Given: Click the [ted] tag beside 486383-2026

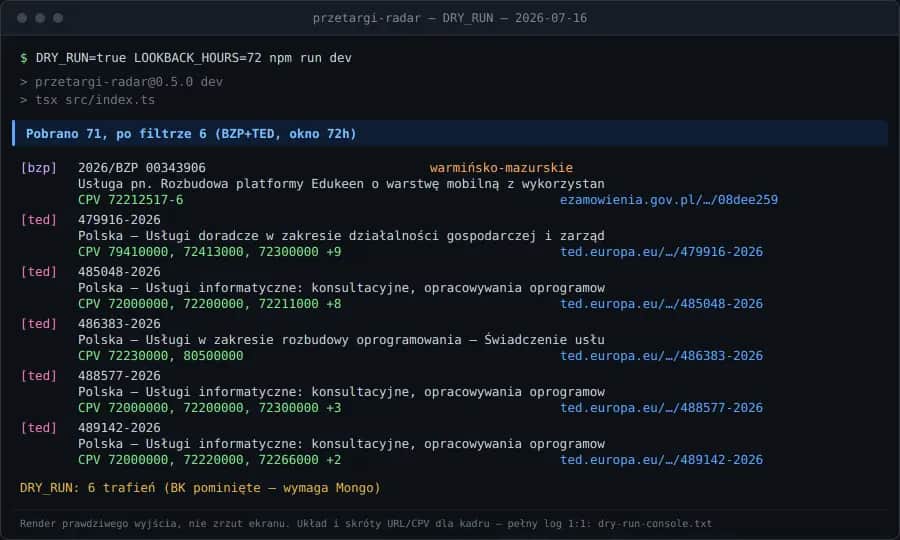Looking at the screenshot, I should 38,324.
